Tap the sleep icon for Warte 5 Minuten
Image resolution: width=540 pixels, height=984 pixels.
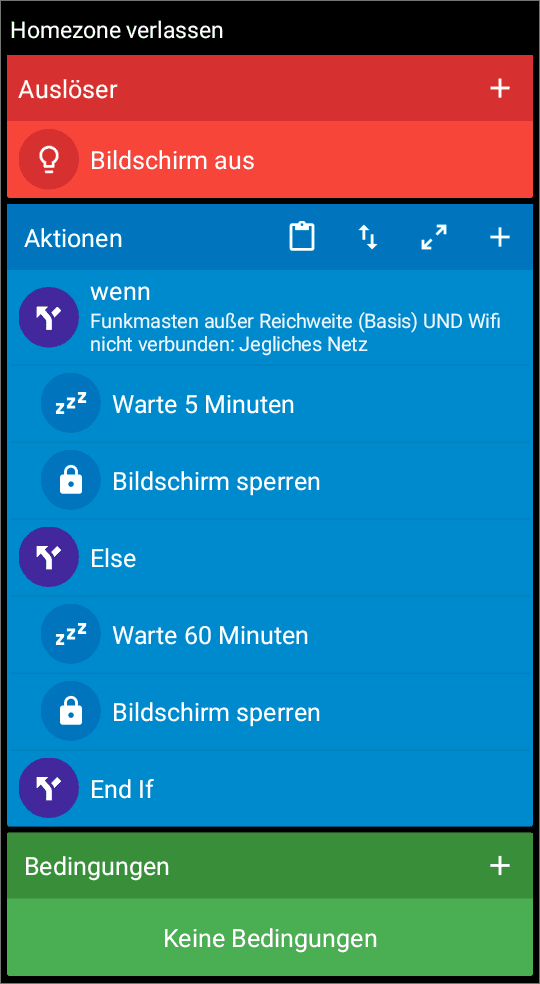(70, 404)
